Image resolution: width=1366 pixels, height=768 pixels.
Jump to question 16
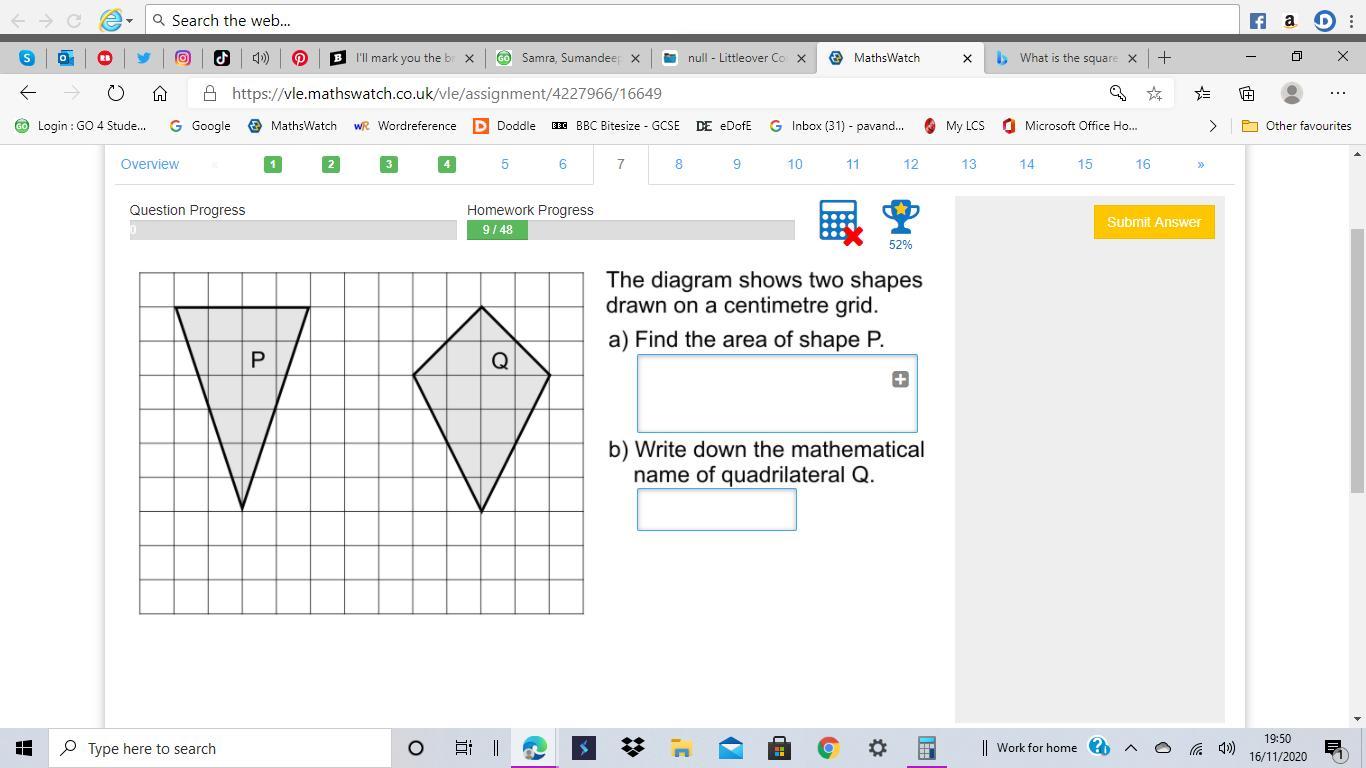tap(1143, 164)
